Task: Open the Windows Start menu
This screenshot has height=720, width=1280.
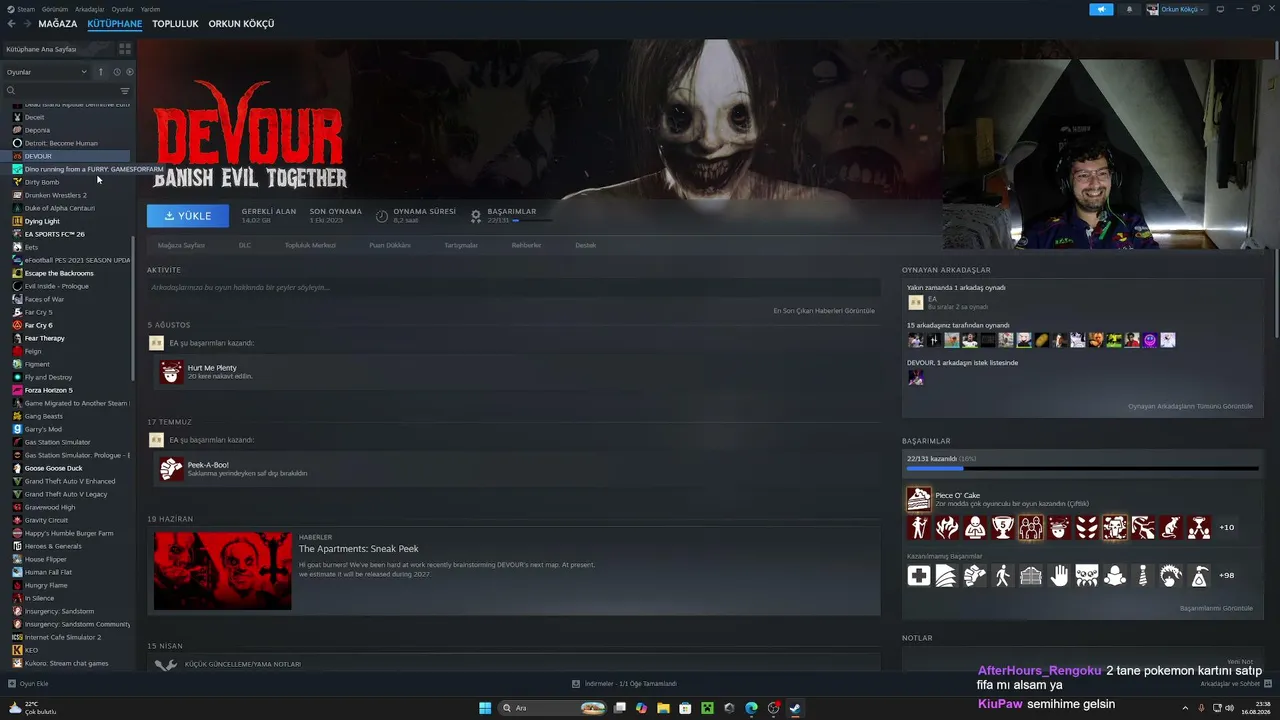Action: [x=485, y=708]
